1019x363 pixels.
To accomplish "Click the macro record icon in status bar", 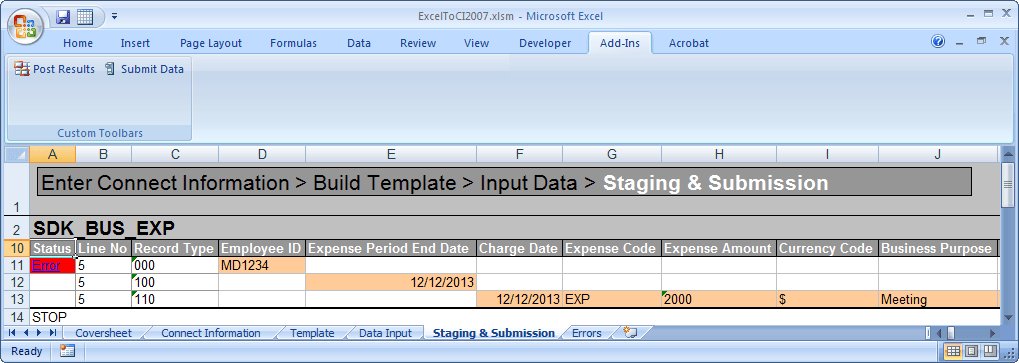I will (67, 351).
